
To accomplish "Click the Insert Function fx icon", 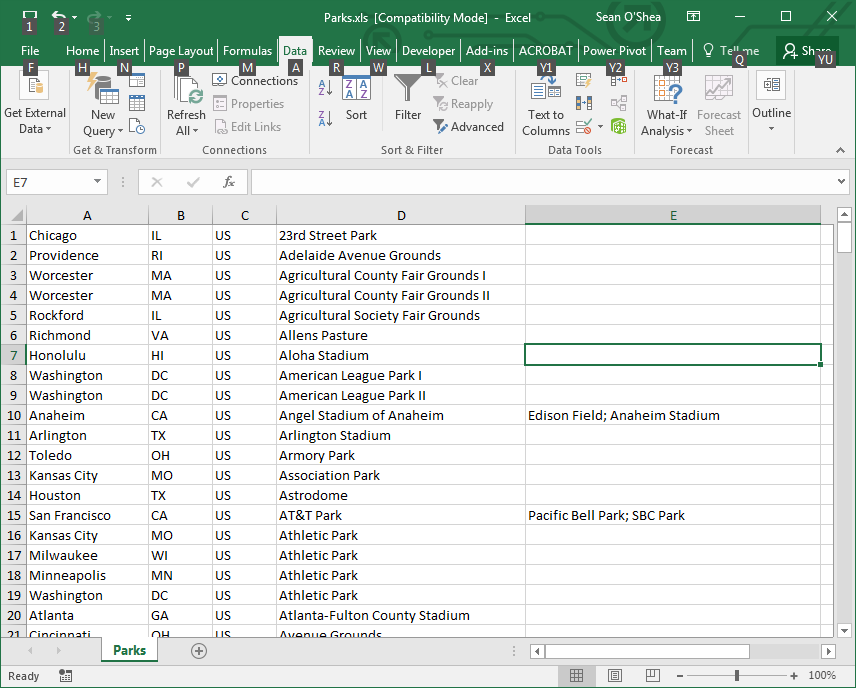I will coord(229,182).
